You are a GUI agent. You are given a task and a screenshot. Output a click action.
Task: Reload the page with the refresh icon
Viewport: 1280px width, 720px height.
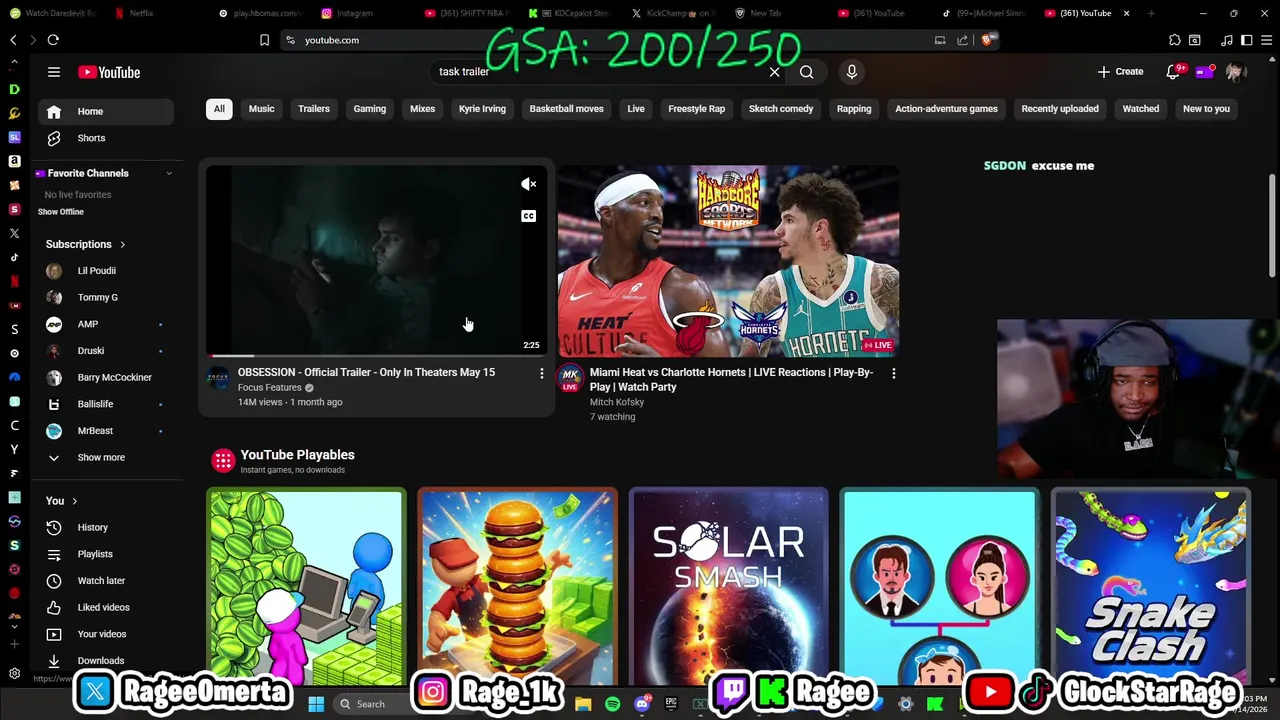click(53, 40)
